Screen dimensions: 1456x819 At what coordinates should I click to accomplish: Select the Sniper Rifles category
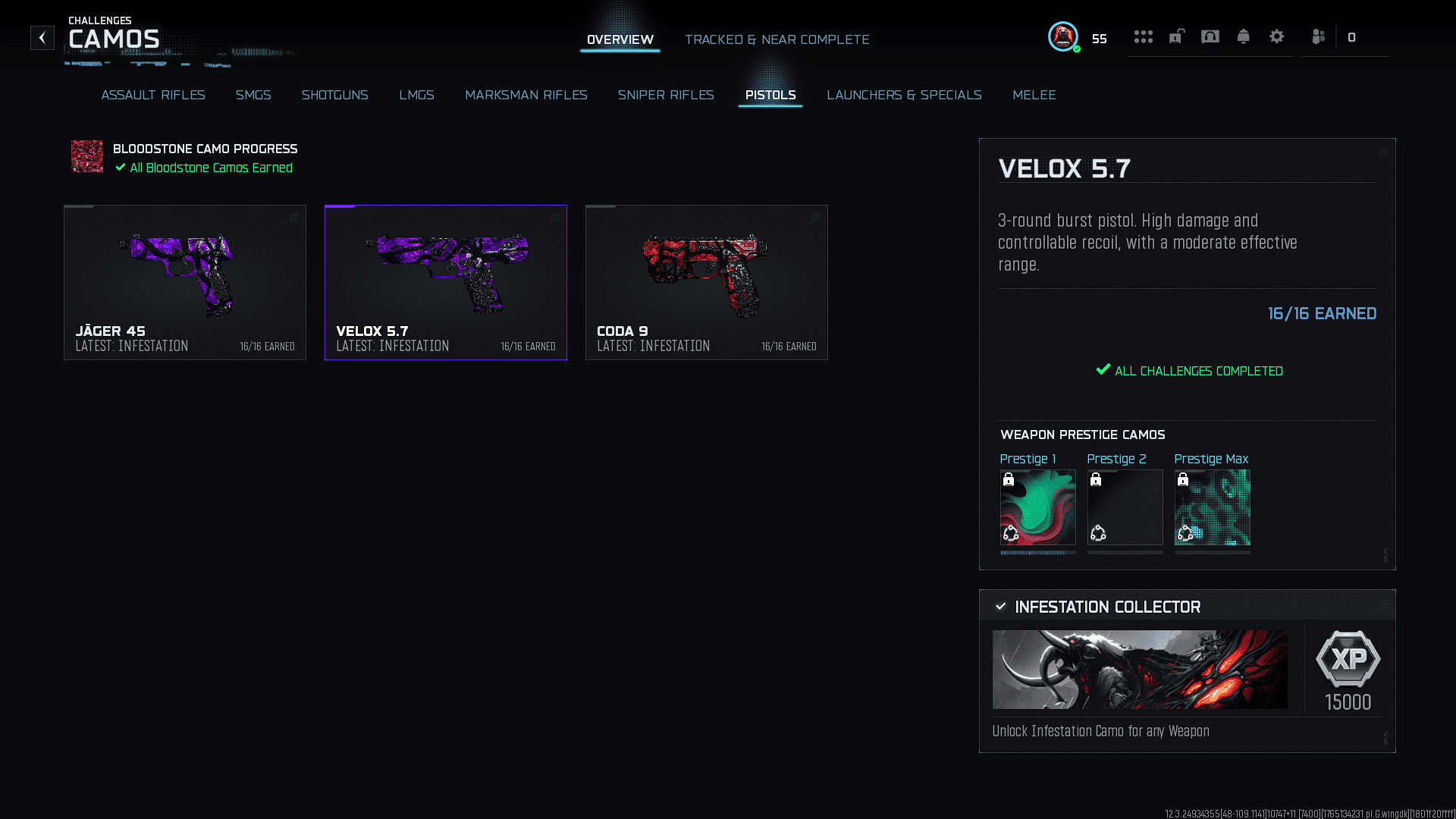(666, 95)
